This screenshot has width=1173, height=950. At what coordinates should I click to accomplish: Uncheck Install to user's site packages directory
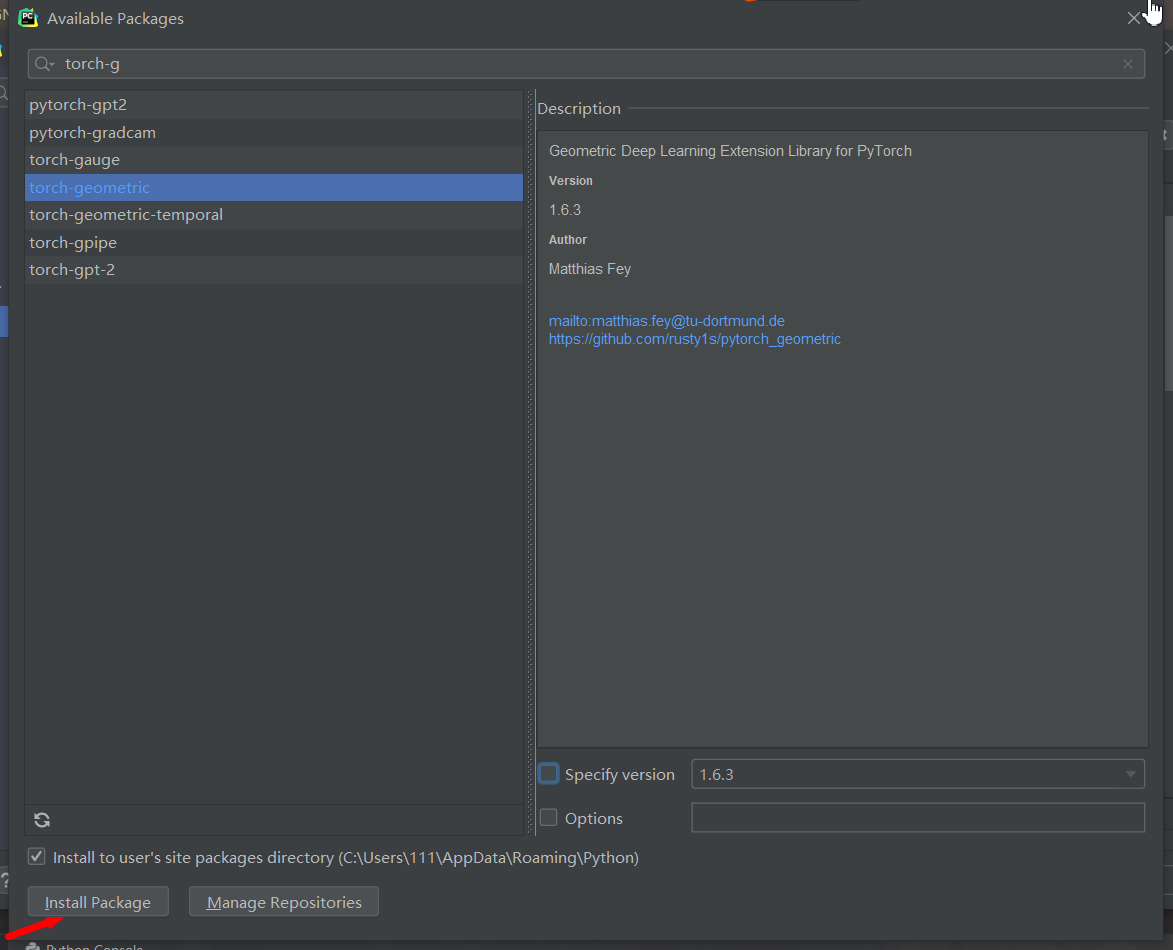[x=36, y=856]
